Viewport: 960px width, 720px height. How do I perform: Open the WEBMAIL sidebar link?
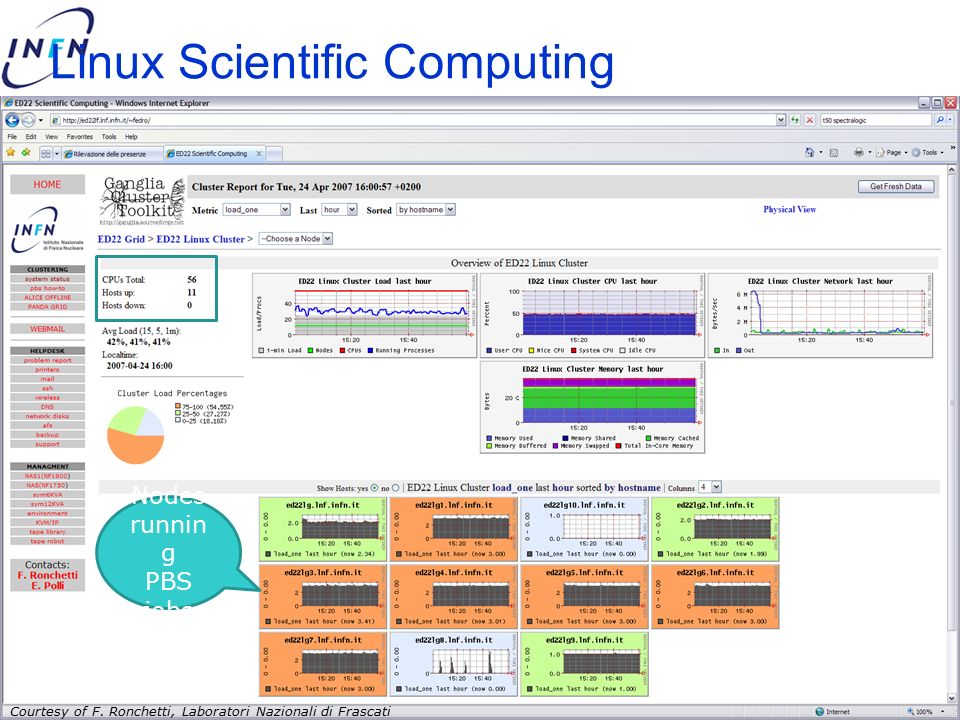pyautogui.click(x=48, y=329)
